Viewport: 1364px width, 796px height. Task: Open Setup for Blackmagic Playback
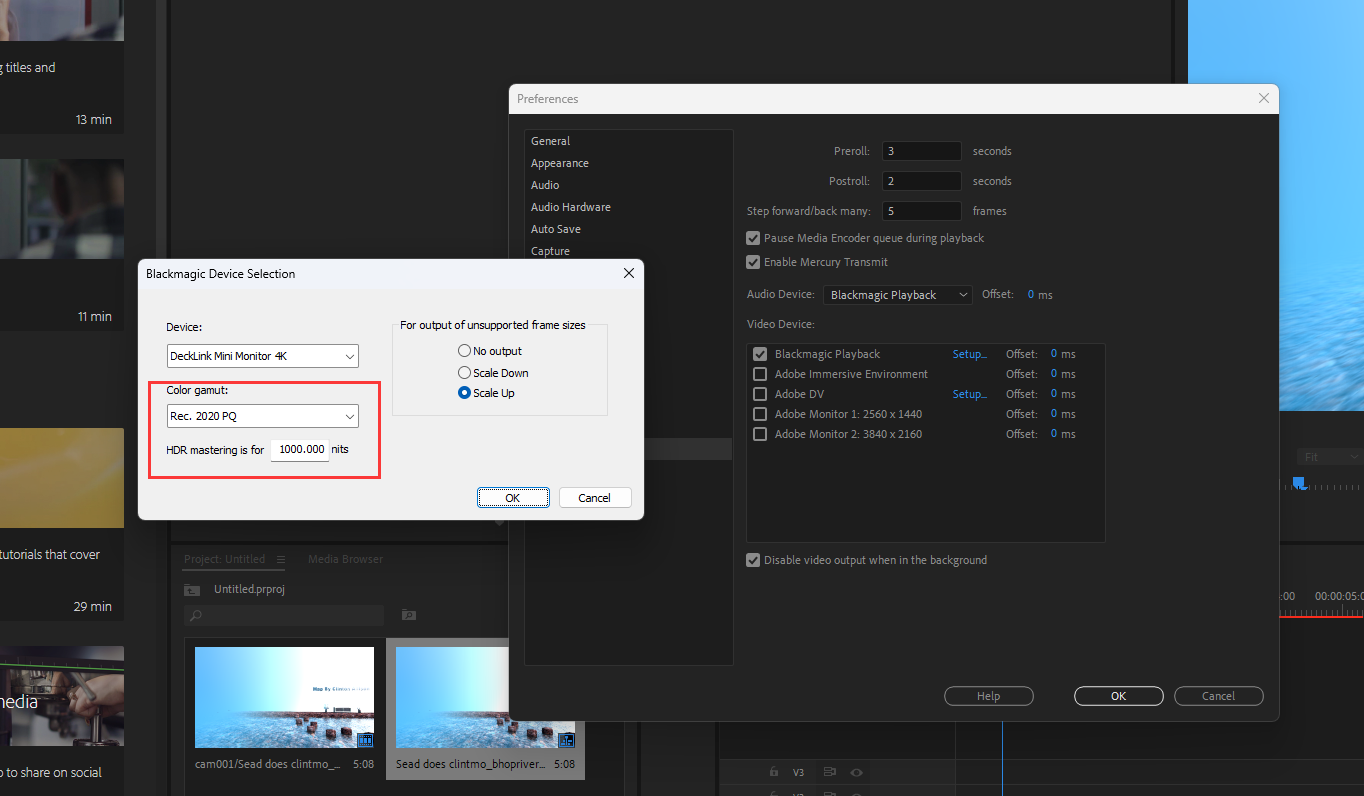click(x=969, y=353)
